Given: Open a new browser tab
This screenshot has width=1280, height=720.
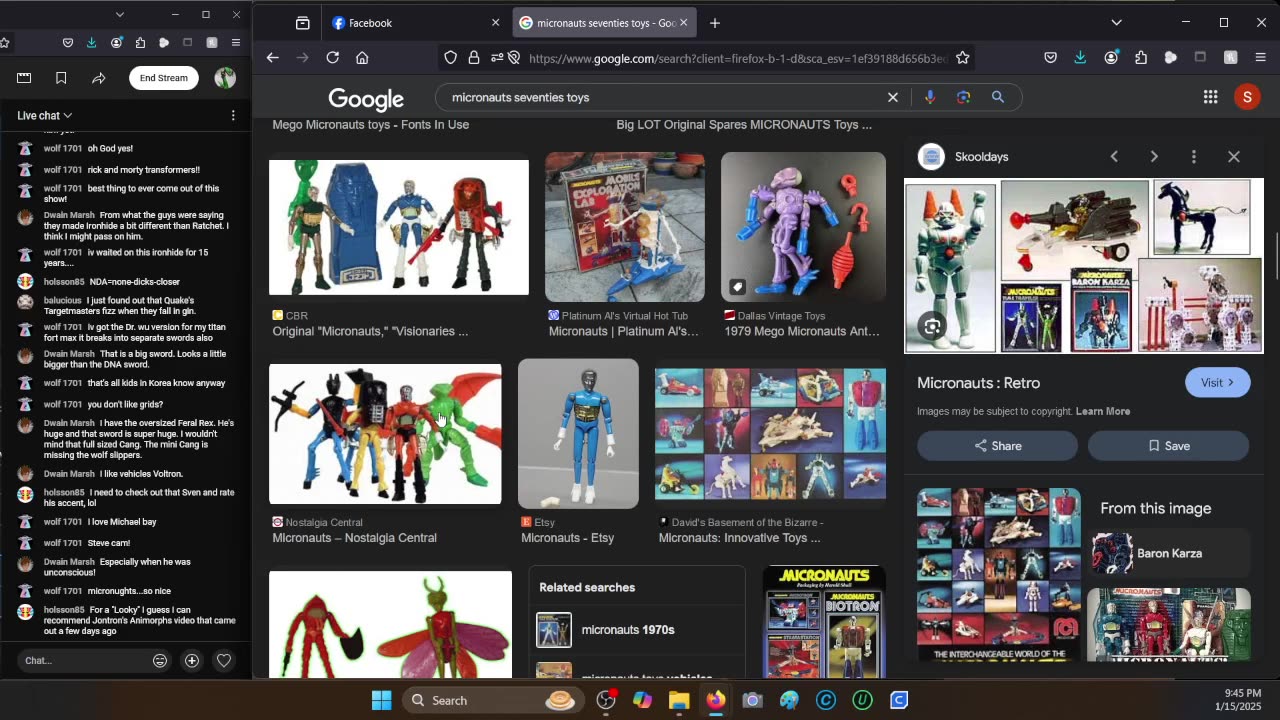Looking at the screenshot, I should click(x=714, y=23).
